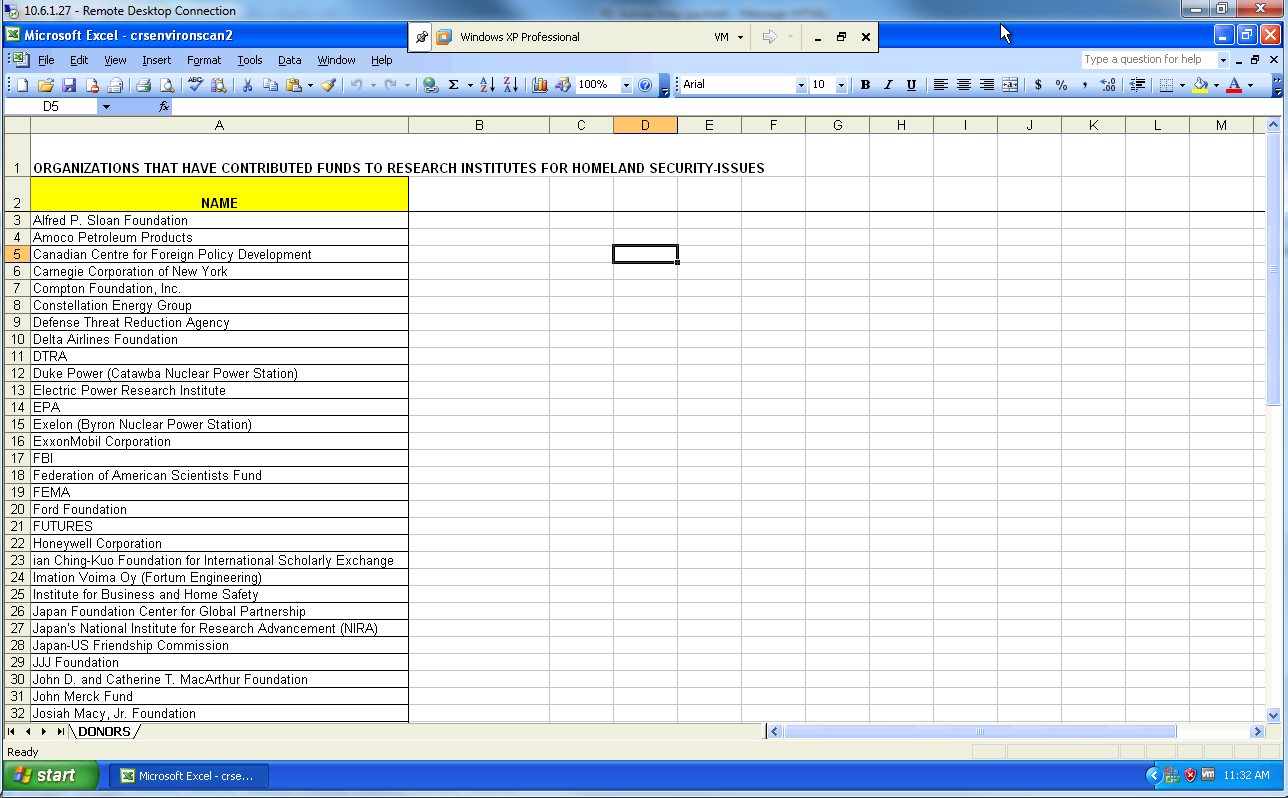
Task: Open the 100% zoom dropdown
Action: pyautogui.click(x=626, y=86)
